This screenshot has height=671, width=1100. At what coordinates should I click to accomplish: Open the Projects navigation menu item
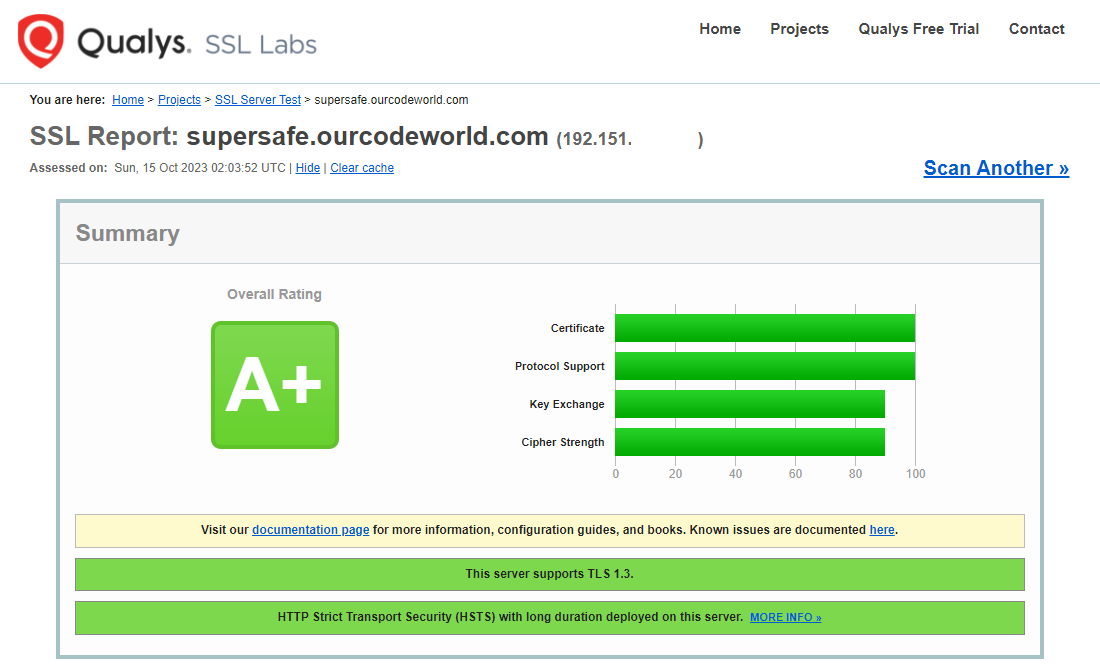tap(799, 29)
